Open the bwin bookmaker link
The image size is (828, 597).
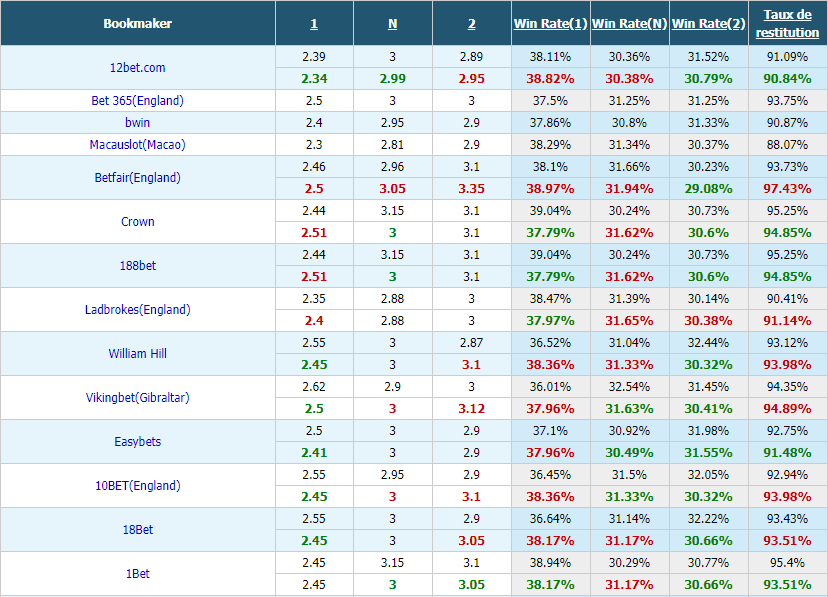137,122
